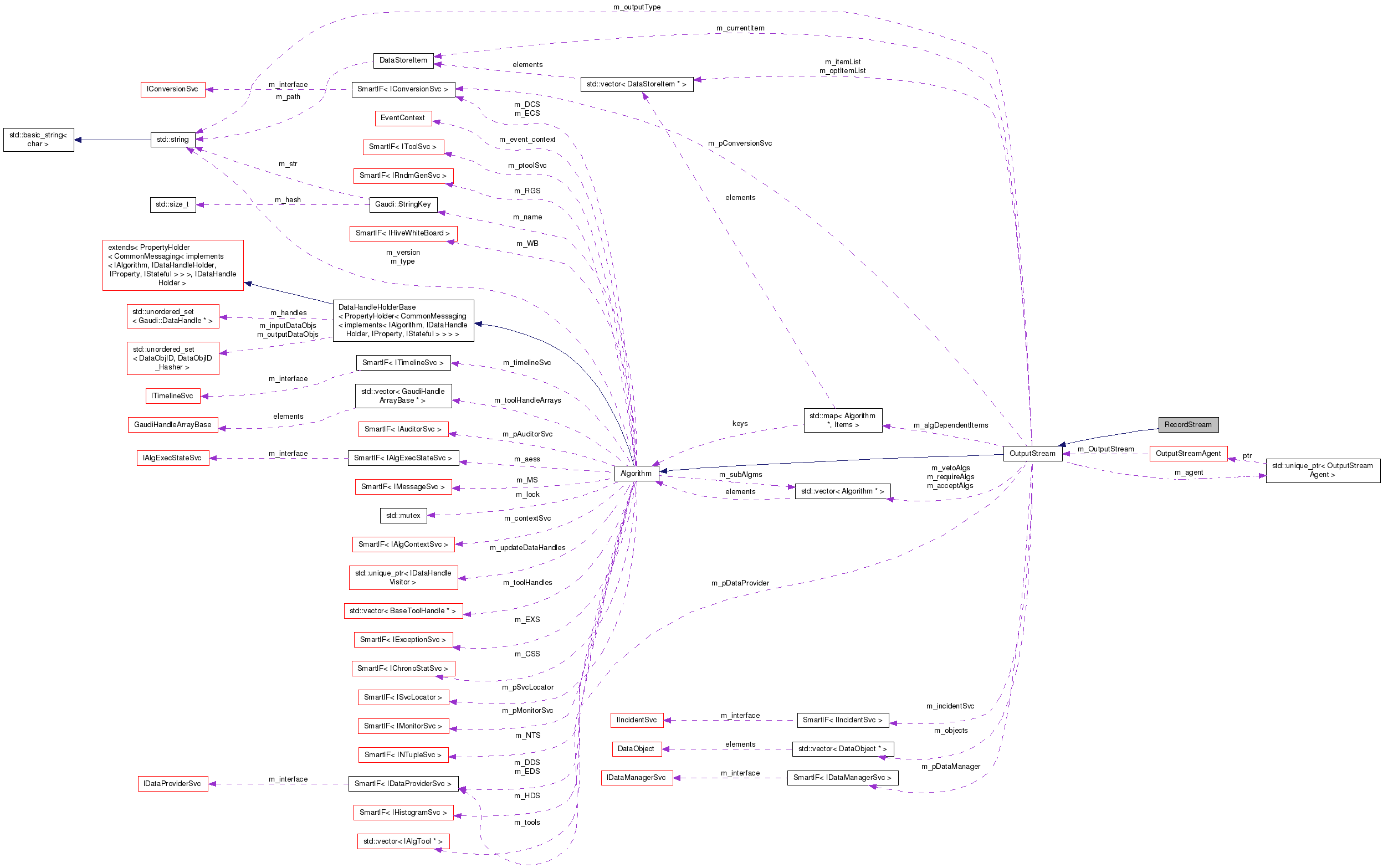The width and height of the screenshot is (1383, 868).
Task: Open the IDataManagerSvc documentation link
Action: point(636,777)
